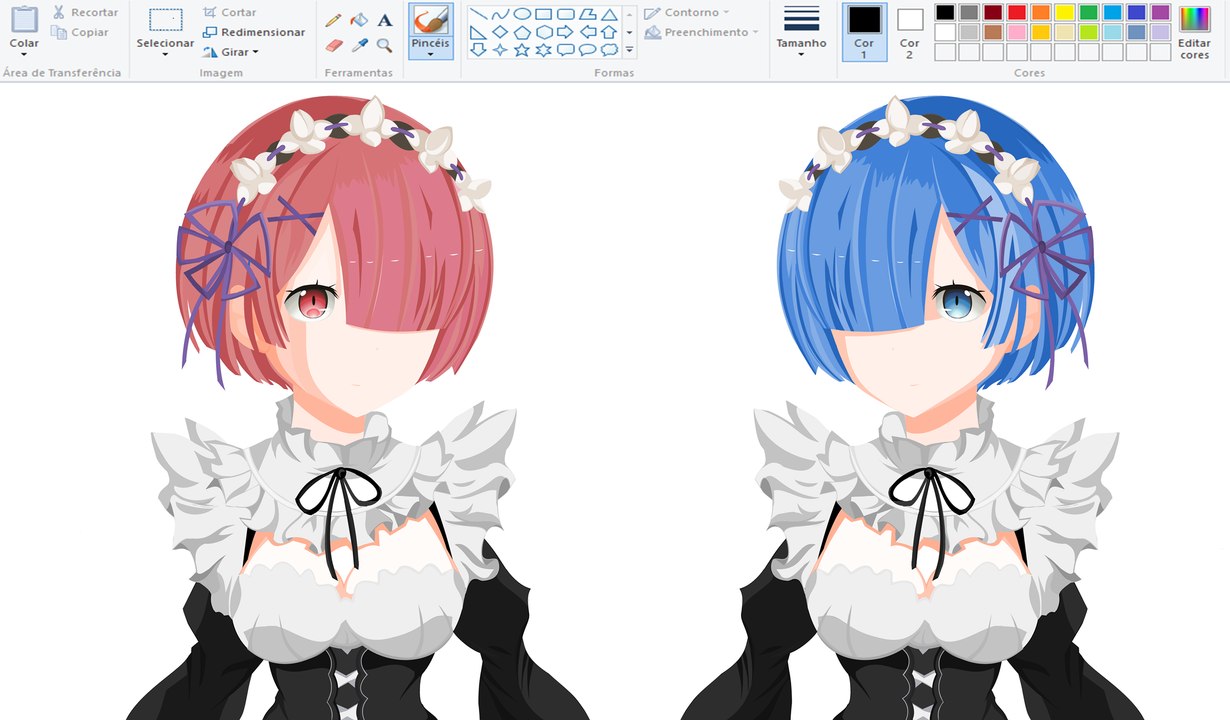The width and height of the screenshot is (1230, 720).
Task: Select the Magnifier tool
Action: [385, 45]
